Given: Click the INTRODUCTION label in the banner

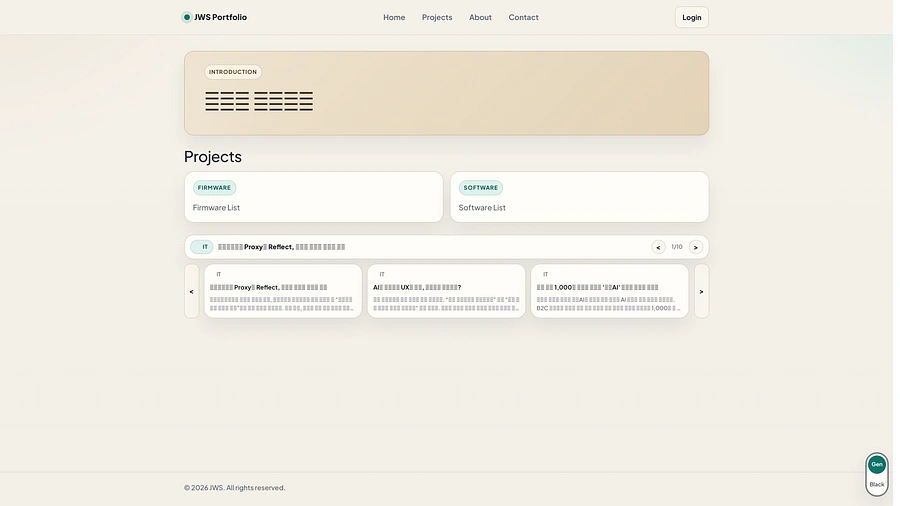Looking at the screenshot, I should (233, 72).
